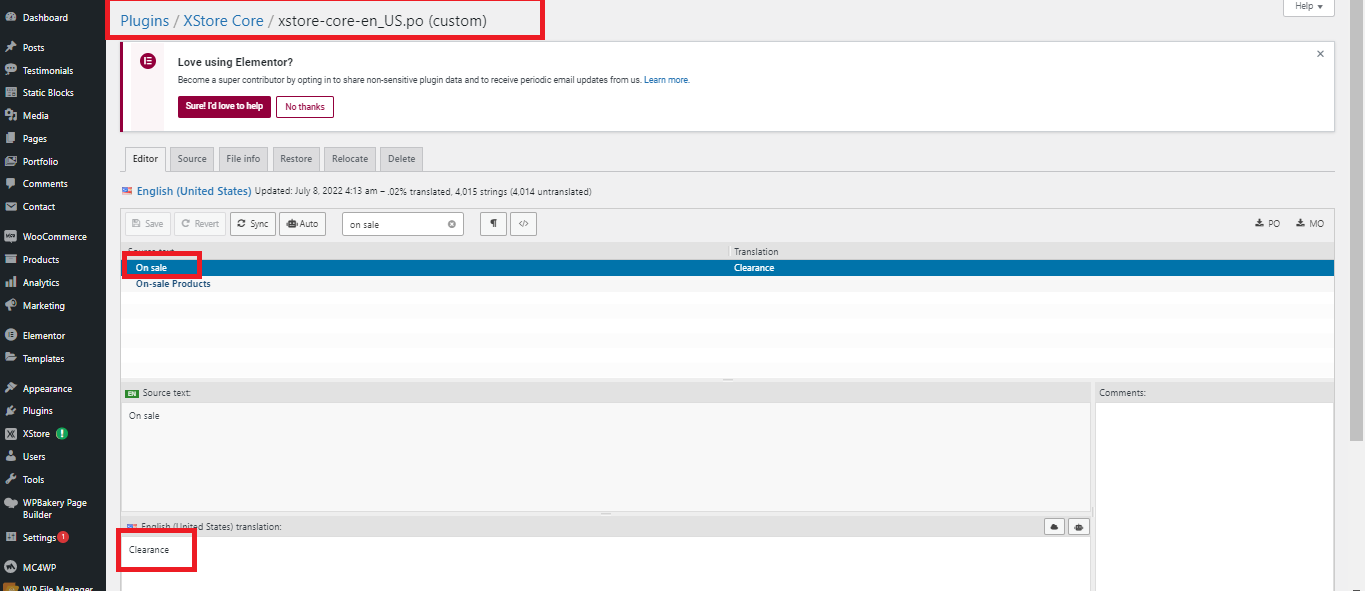This screenshot has height=591, width=1365.
Task: Click the robot icon above translation box
Action: 1078,527
